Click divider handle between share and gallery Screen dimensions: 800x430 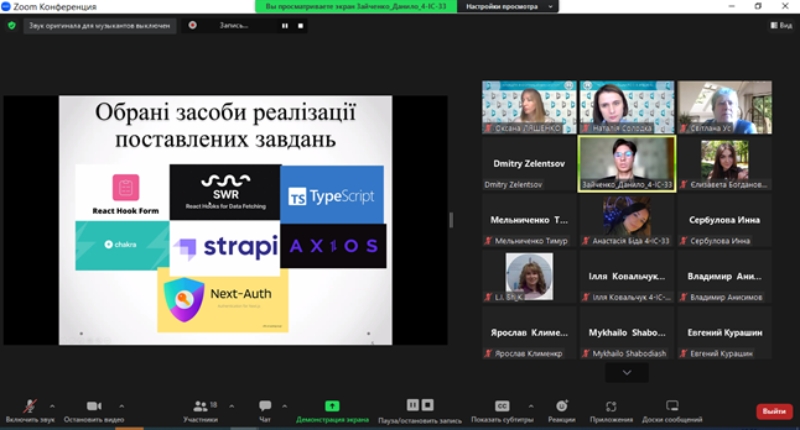pos(451,220)
